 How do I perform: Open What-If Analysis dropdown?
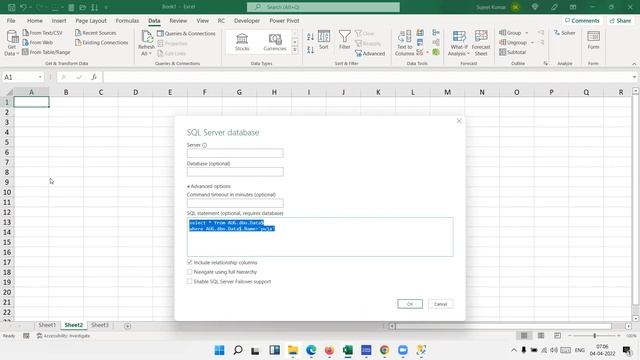coord(458,43)
